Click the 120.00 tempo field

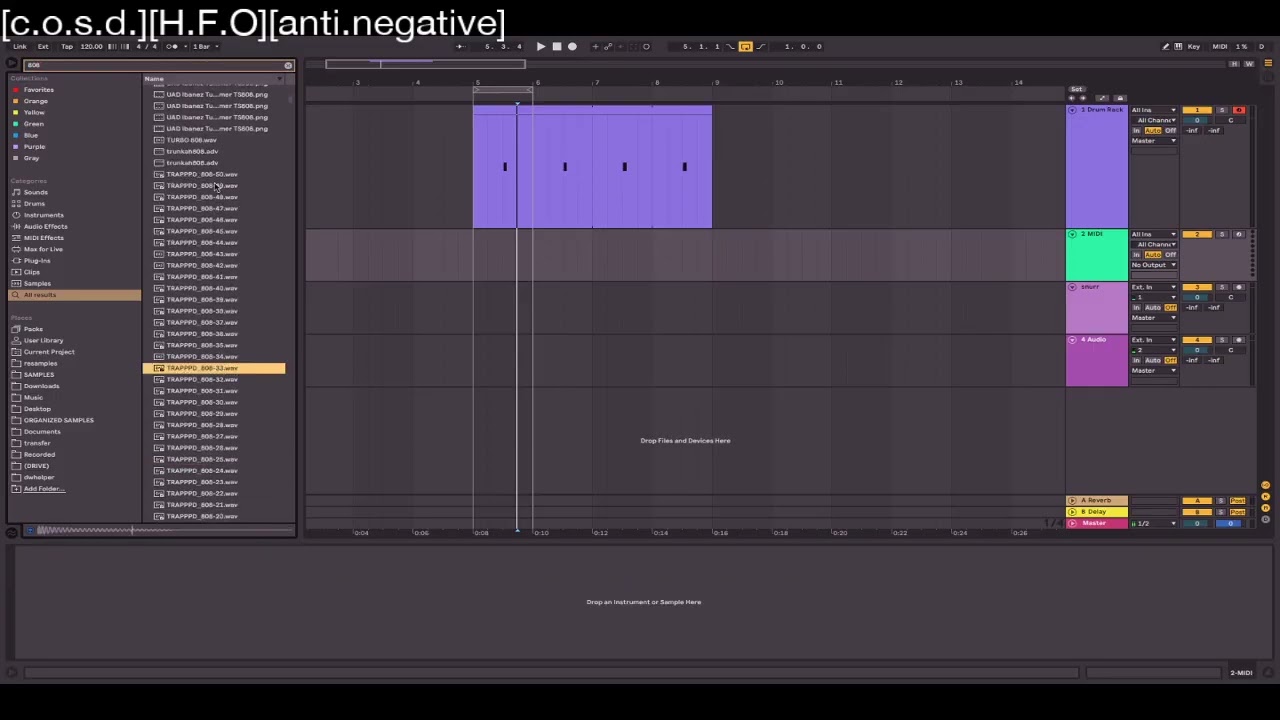91,46
